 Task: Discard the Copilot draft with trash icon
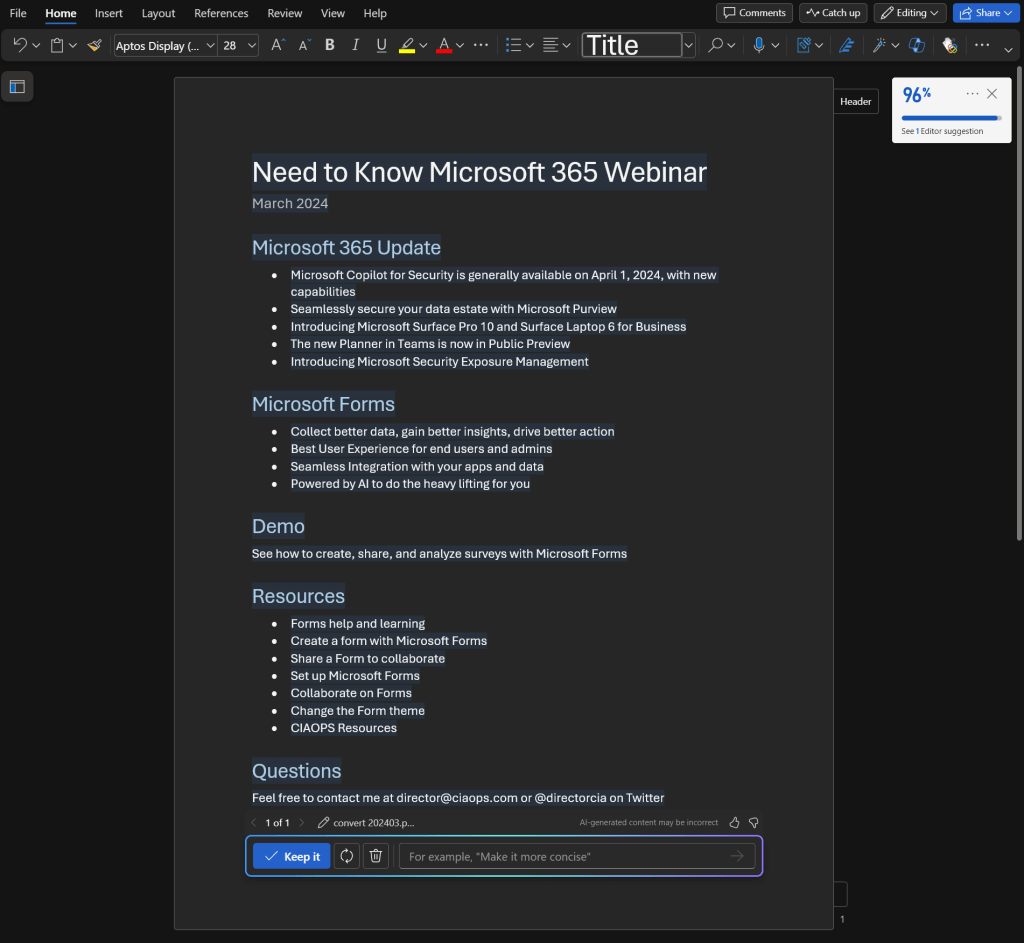(x=376, y=856)
